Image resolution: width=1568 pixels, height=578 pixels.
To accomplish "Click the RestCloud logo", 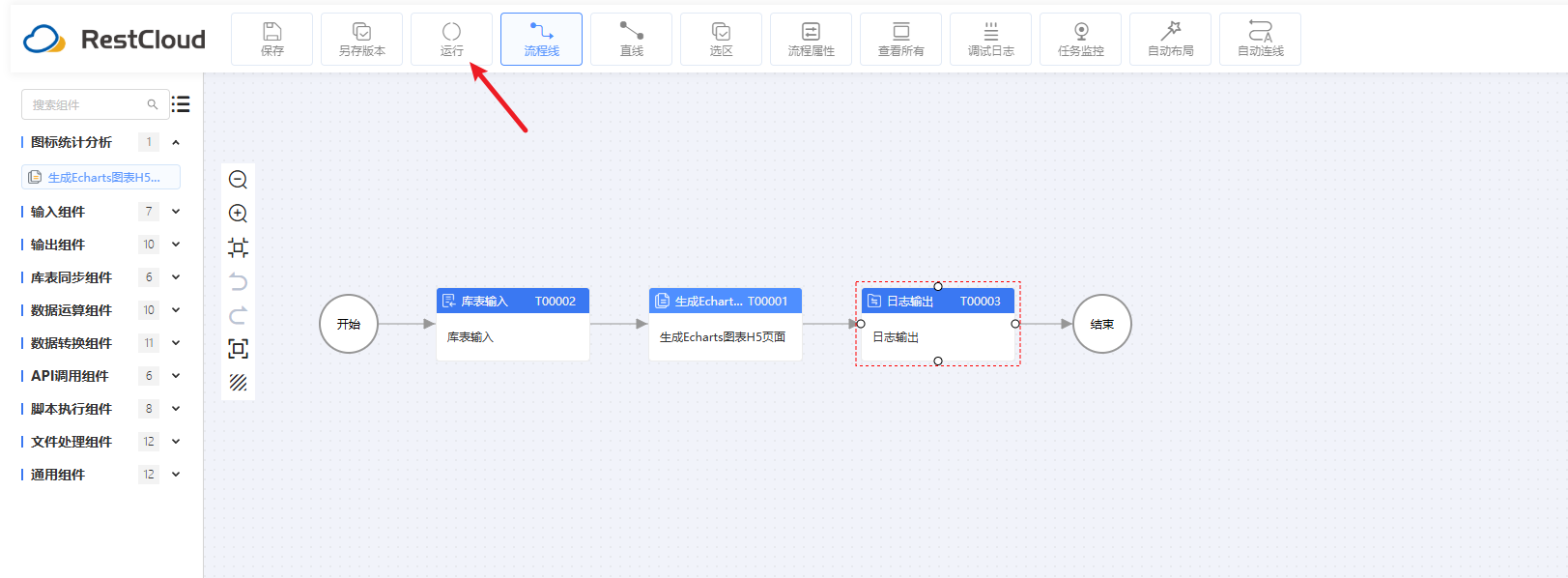I will (114, 40).
